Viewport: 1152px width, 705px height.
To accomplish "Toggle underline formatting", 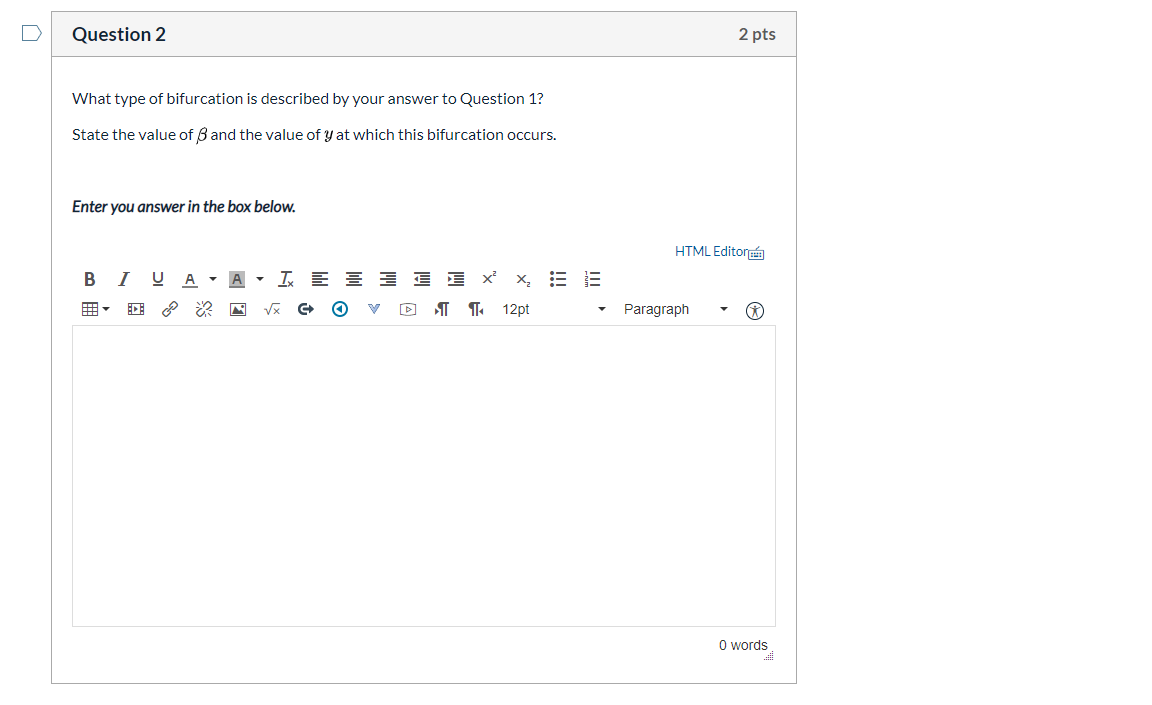I will pyautogui.click(x=157, y=279).
